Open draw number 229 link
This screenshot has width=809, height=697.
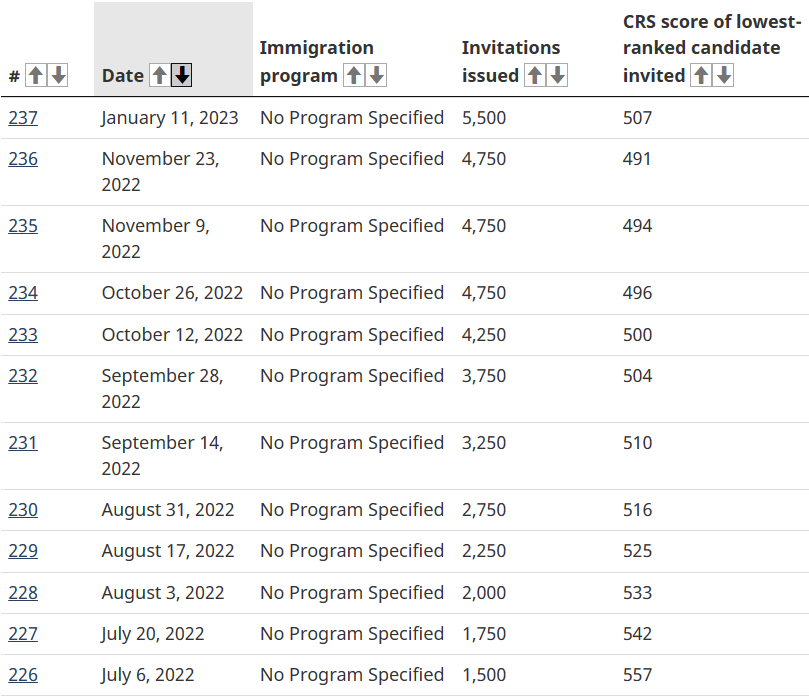pyautogui.click(x=23, y=551)
